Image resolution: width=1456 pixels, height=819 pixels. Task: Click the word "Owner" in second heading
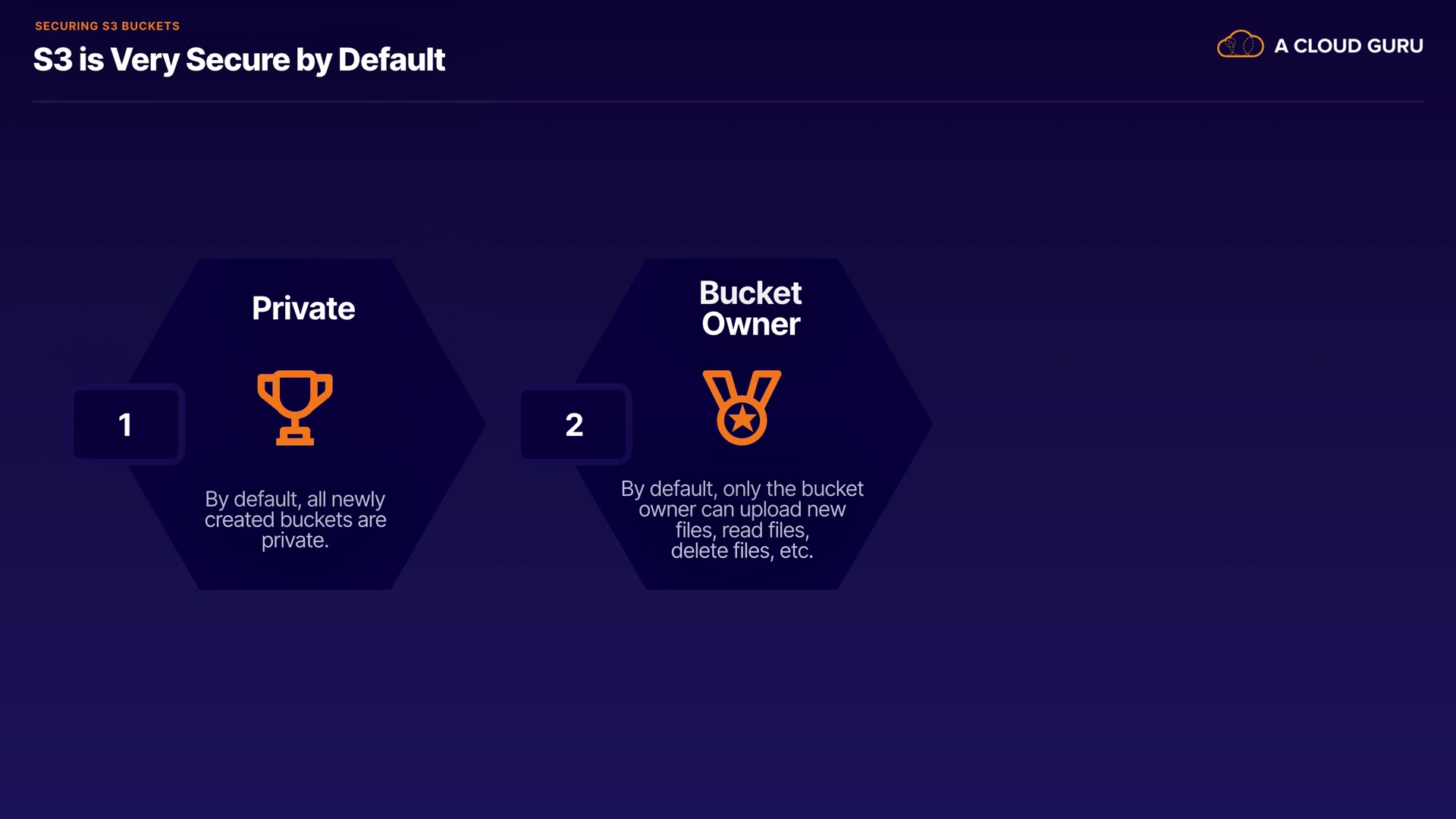[x=751, y=325]
